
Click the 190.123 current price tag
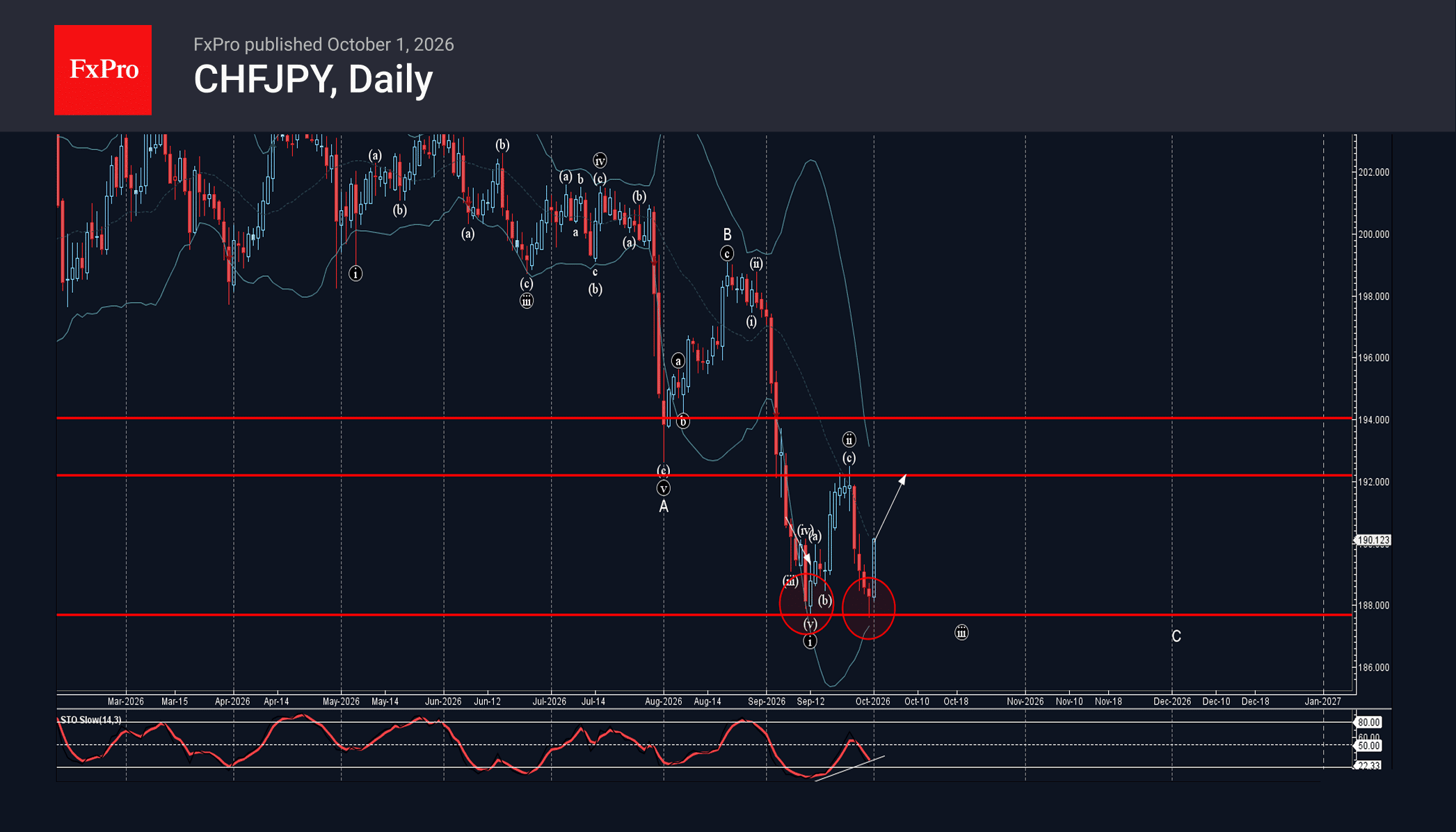tap(1373, 540)
